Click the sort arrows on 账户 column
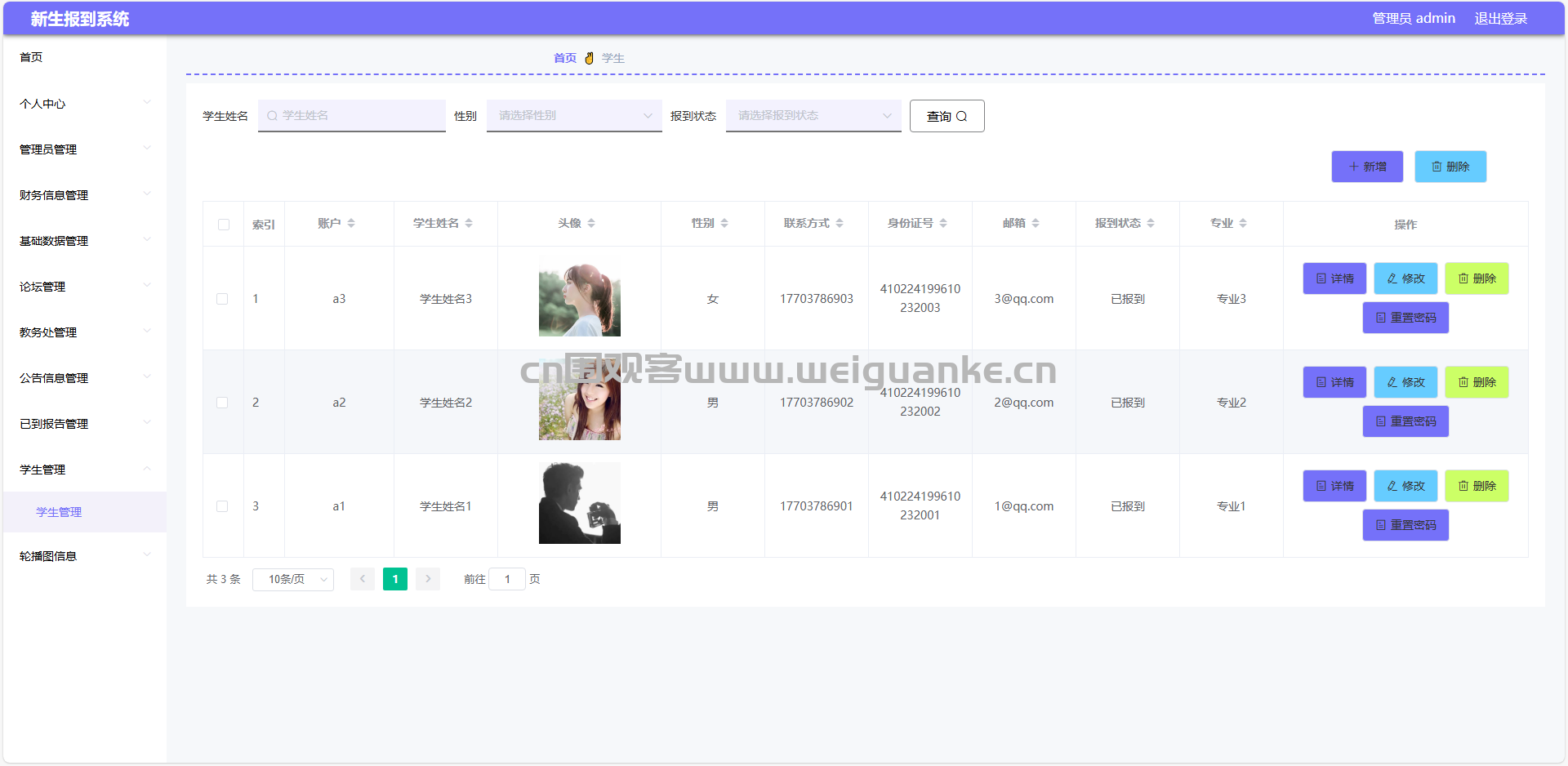 351,223
